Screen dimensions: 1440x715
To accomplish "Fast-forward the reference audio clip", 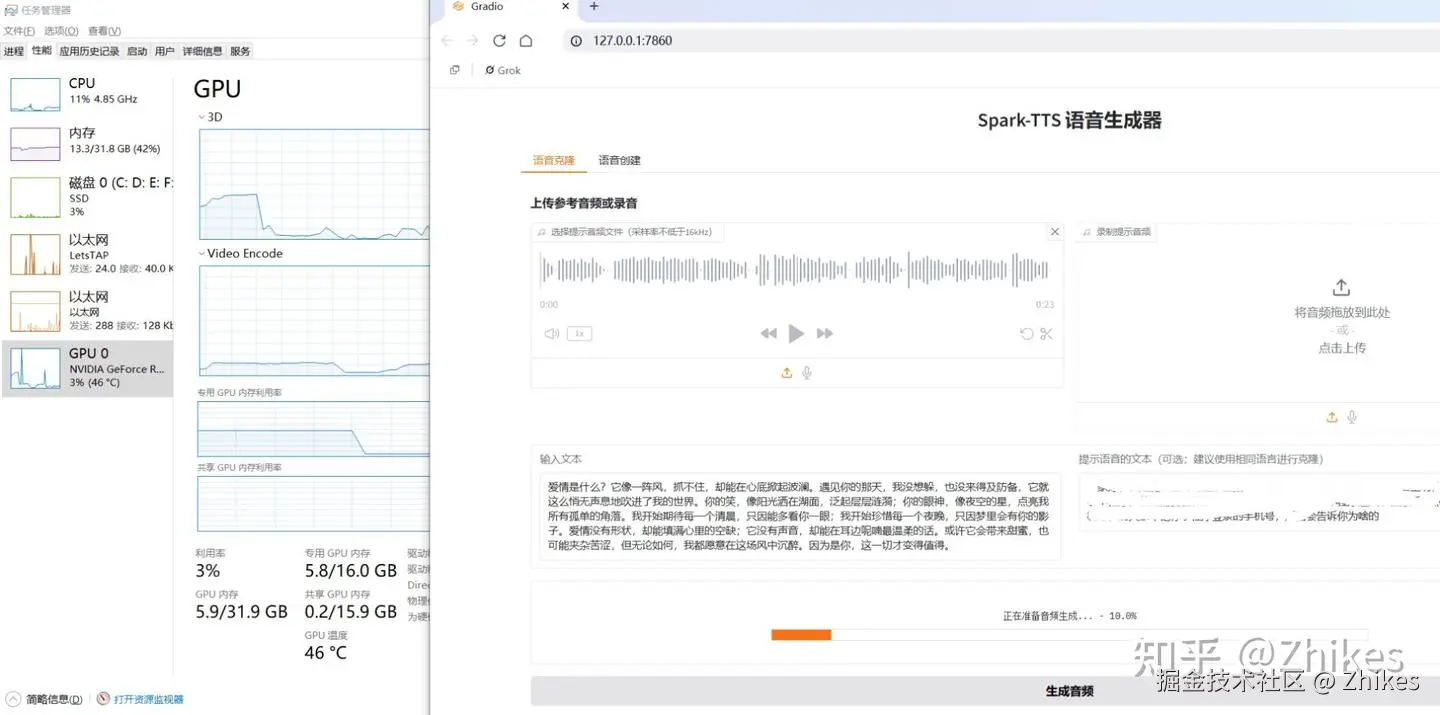I will pyautogui.click(x=825, y=334).
